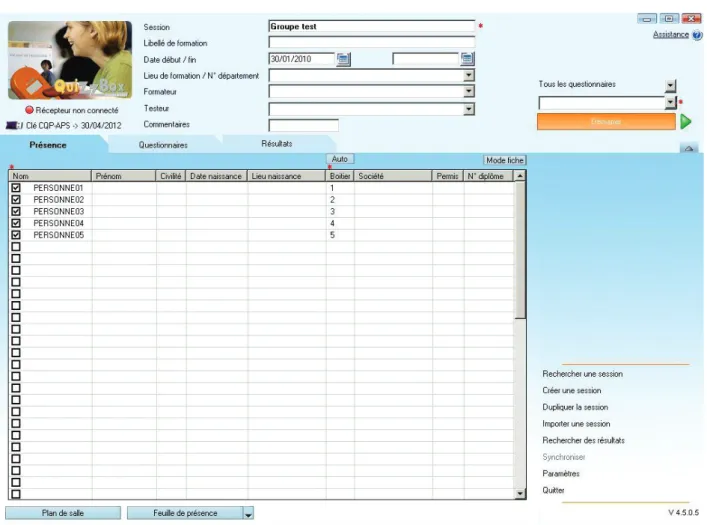Open the end date calendar picker
This screenshot has width=707, height=525.
[467, 59]
